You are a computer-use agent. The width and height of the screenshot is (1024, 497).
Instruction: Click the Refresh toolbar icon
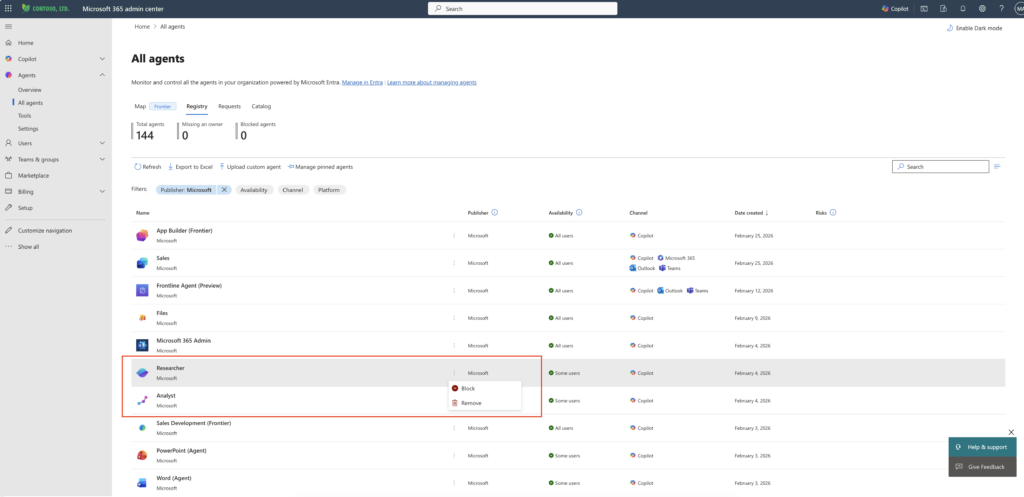[x=138, y=167]
